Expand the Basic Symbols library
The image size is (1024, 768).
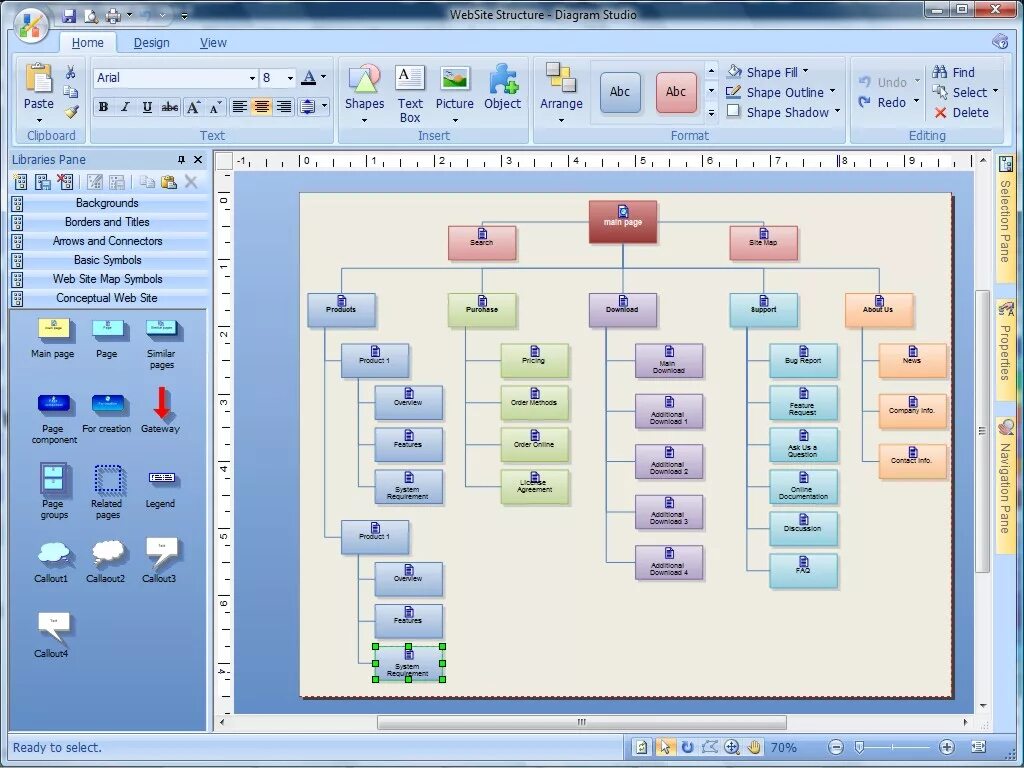click(108, 260)
